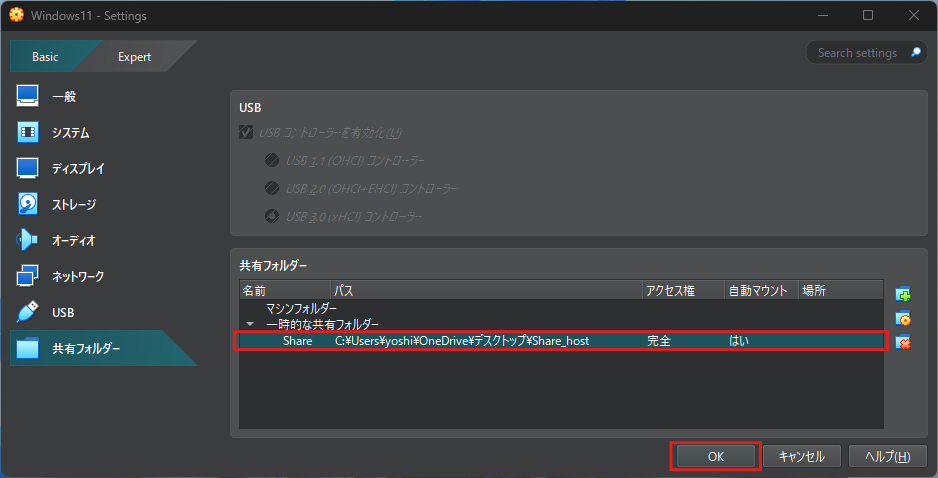Click the キャンセル button
Screen dimensions: 938x478
point(802,456)
